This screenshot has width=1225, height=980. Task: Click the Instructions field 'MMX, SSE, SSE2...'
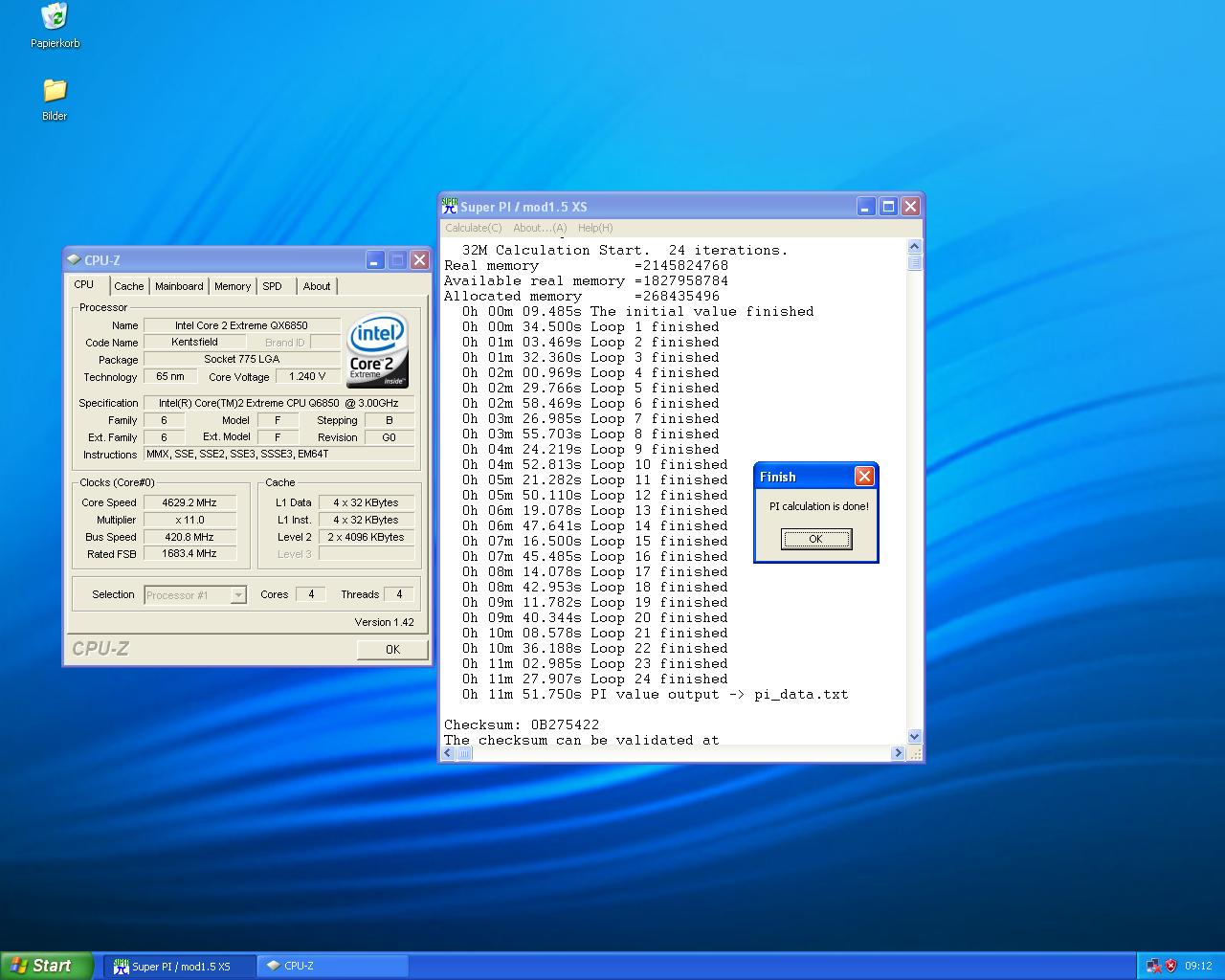(278, 454)
